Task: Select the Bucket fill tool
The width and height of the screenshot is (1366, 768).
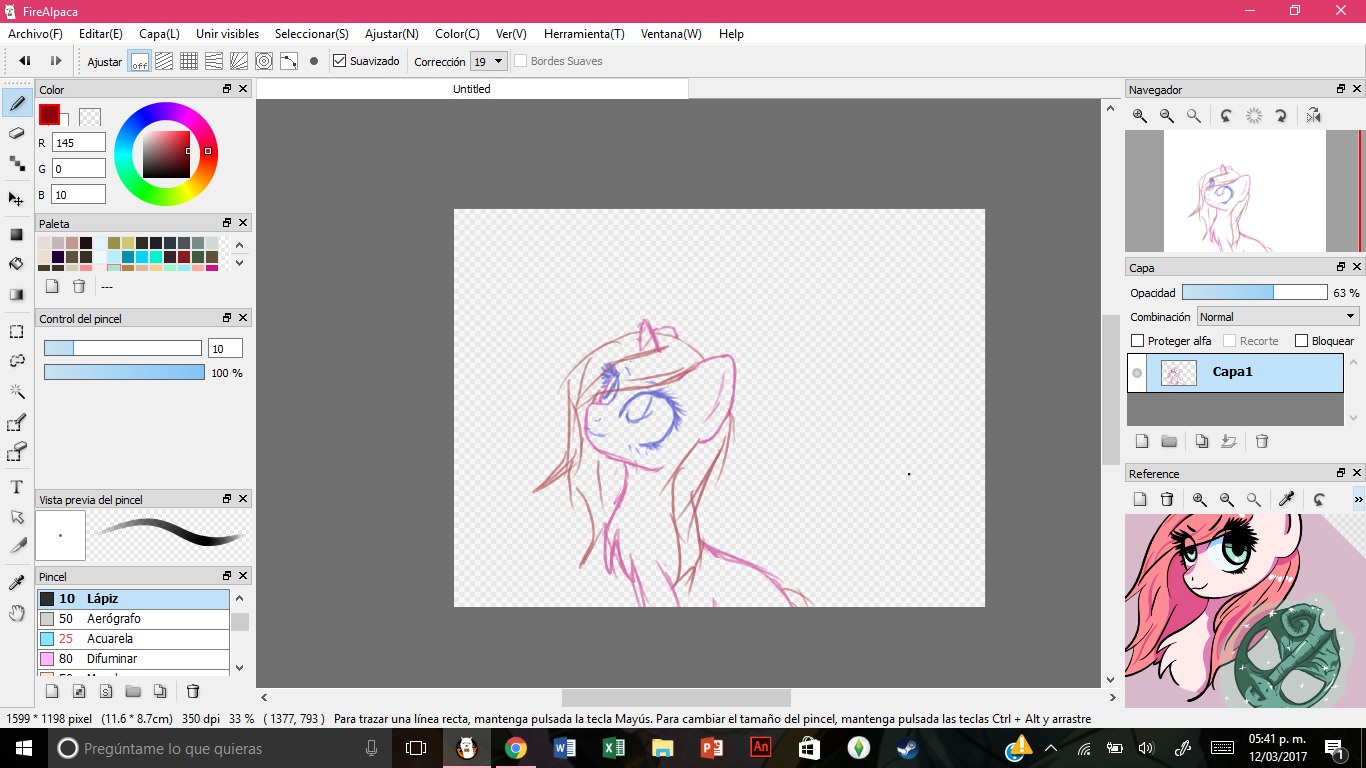Action: 17,264
